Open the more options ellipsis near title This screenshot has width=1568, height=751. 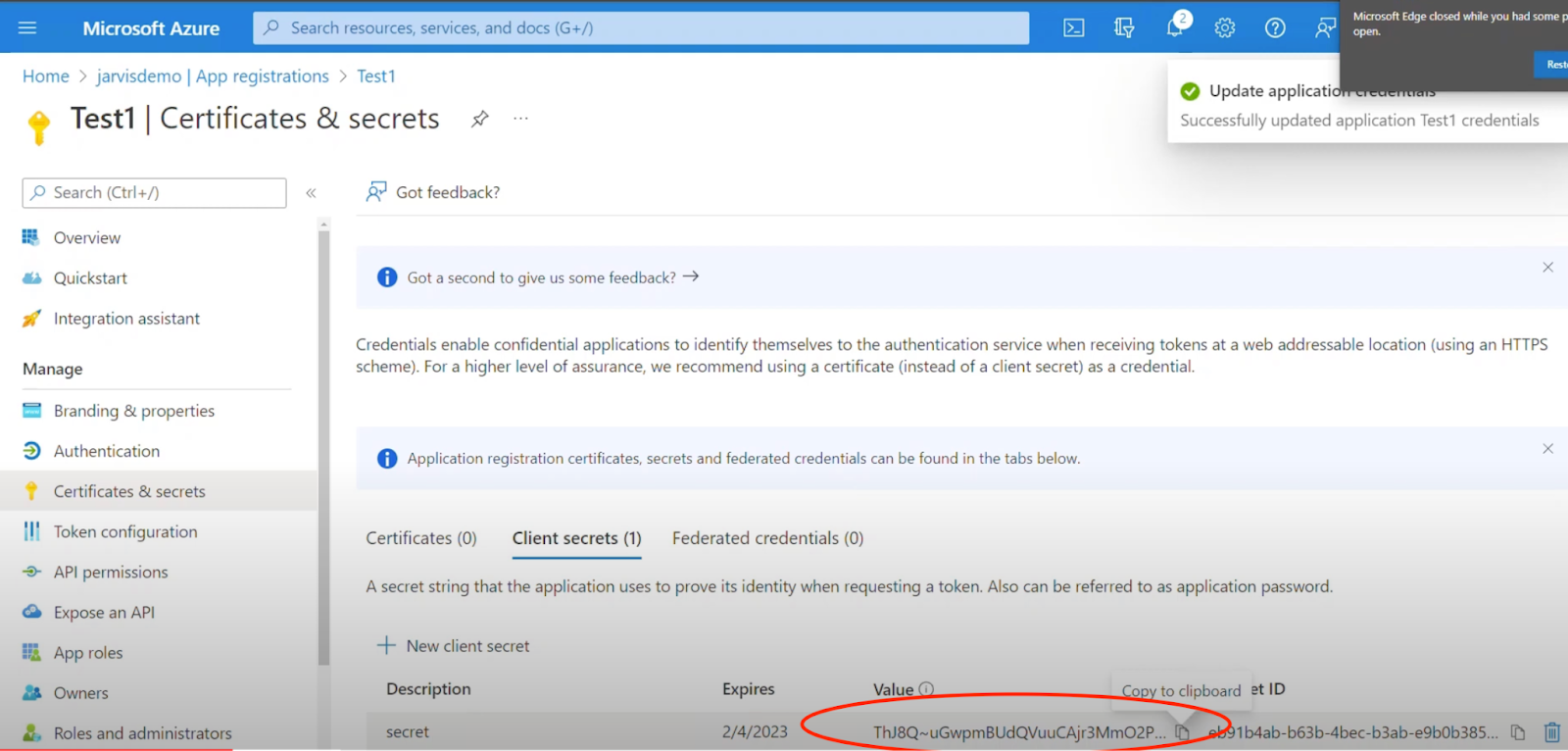click(520, 119)
